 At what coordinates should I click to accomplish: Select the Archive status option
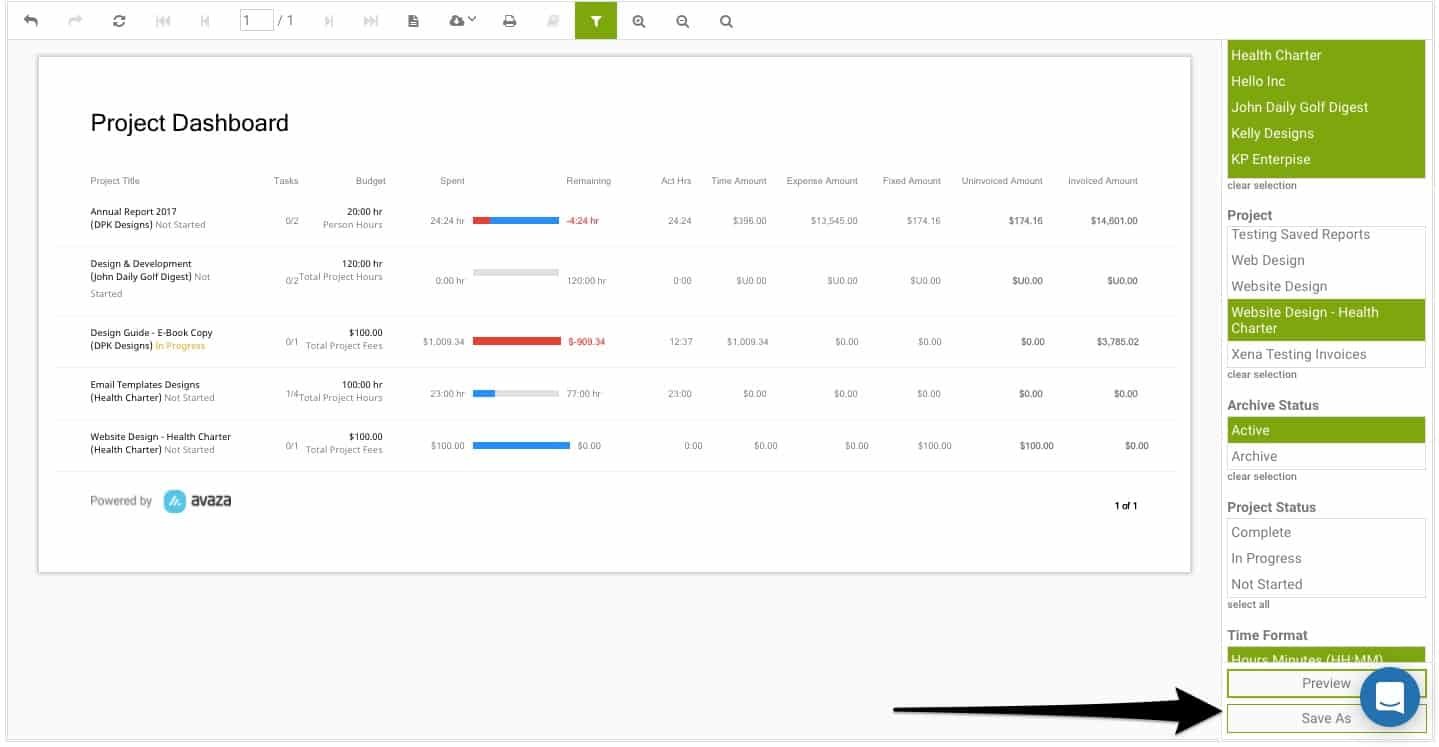[x=1325, y=456]
